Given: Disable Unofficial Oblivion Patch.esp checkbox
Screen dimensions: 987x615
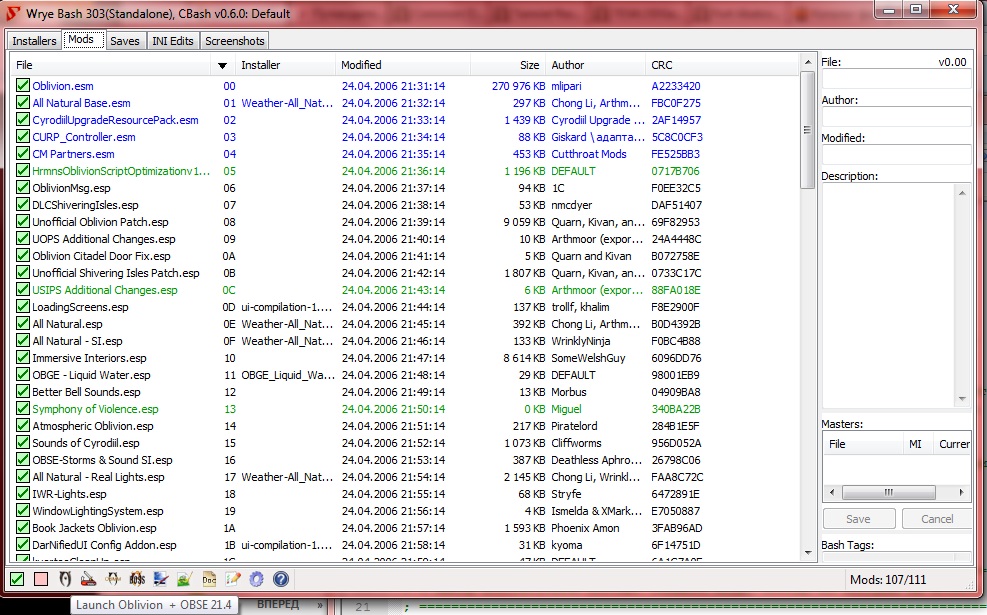Looking at the screenshot, I should click(23, 221).
